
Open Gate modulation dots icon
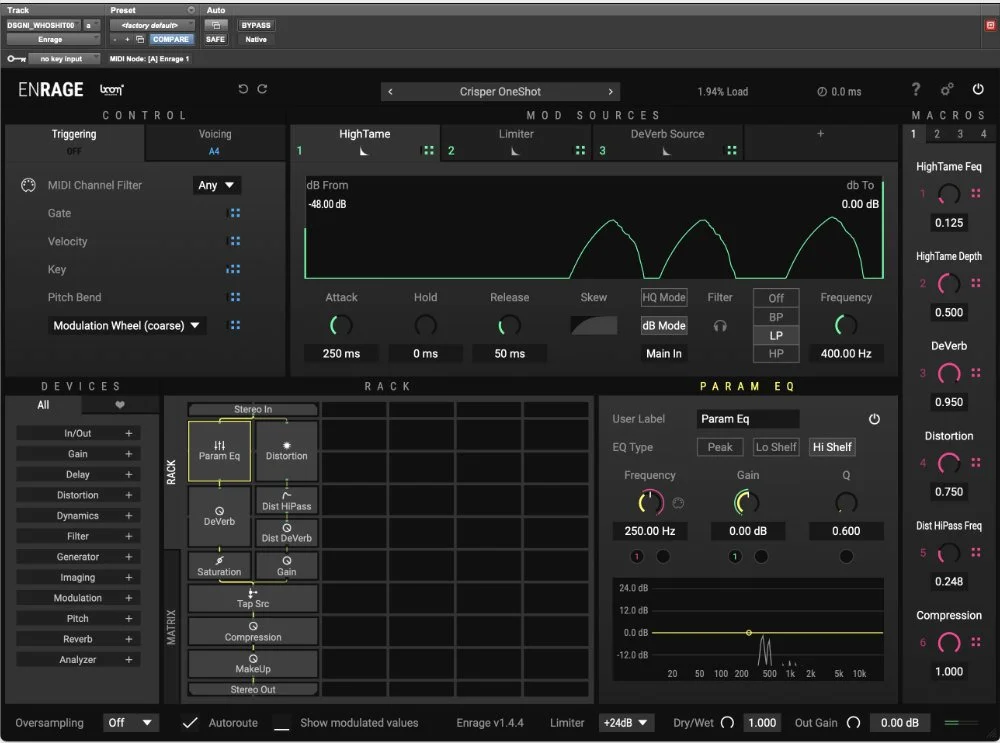[235, 213]
